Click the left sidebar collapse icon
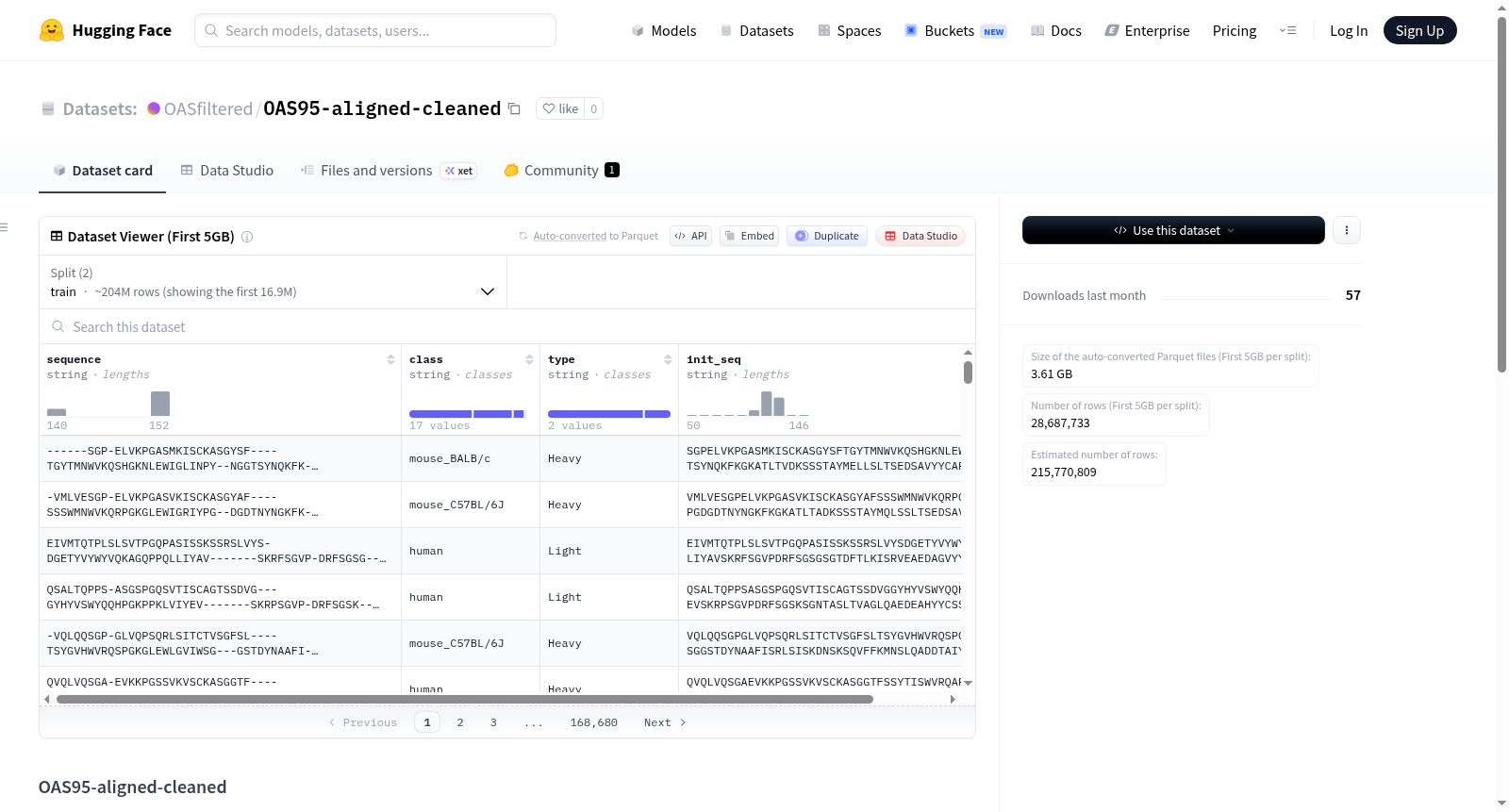The width and height of the screenshot is (1509, 812). pos(5,227)
